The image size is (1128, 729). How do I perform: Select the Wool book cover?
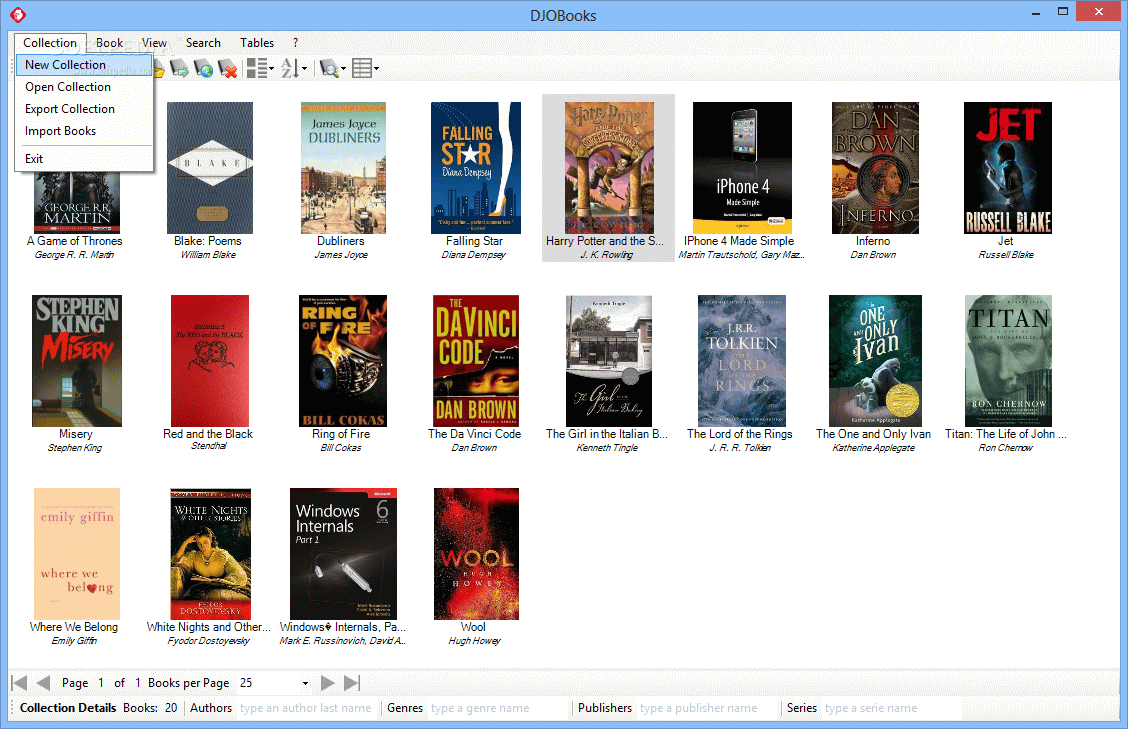coord(476,553)
